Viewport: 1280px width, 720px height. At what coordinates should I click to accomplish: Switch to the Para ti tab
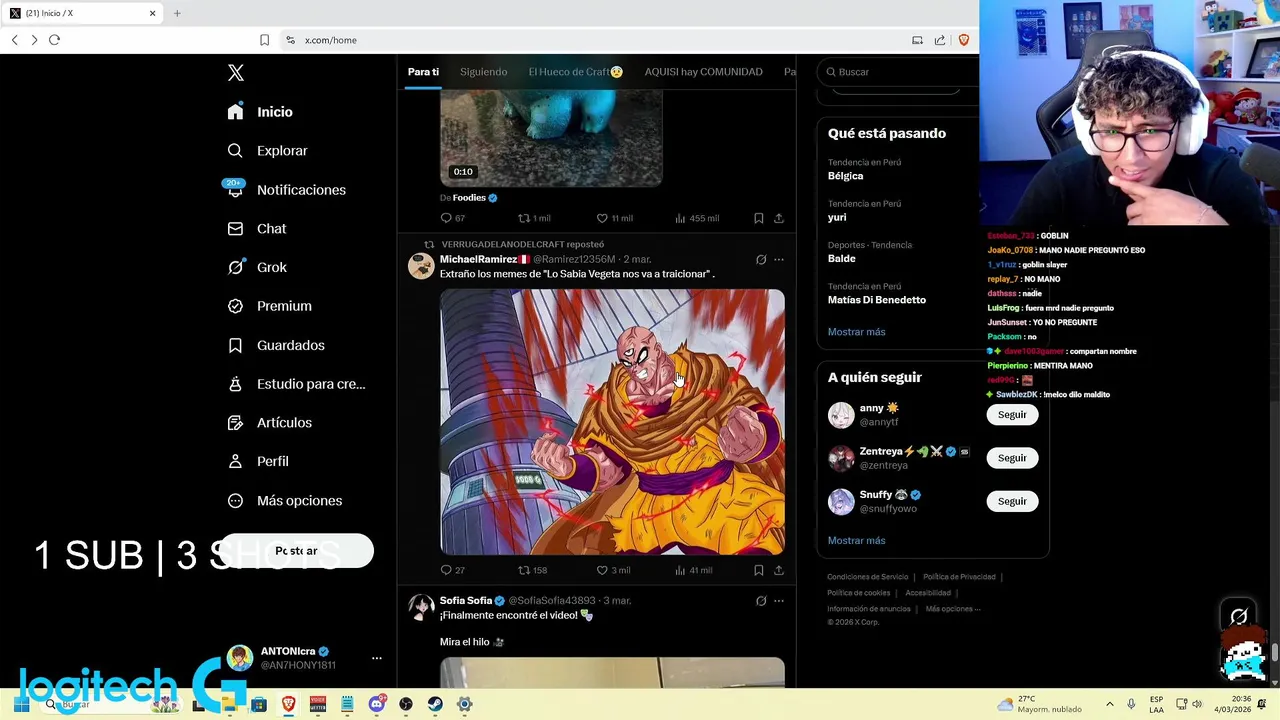point(423,72)
